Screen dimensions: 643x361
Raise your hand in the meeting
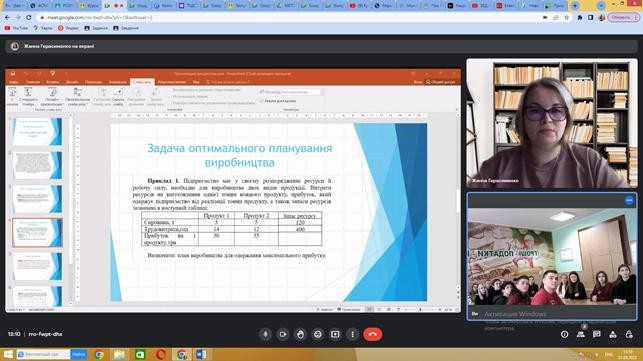(301, 334)
